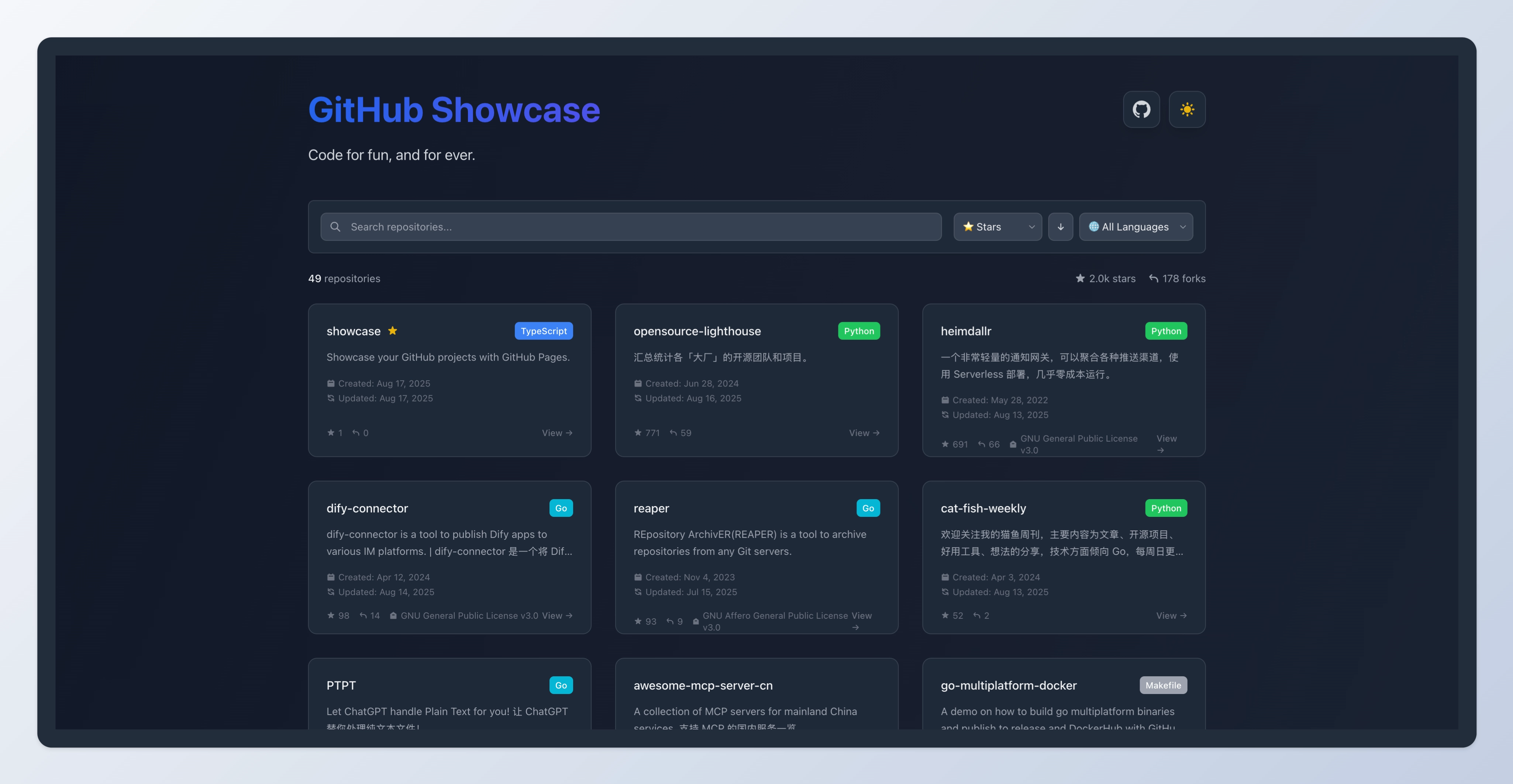Click Go badge on PTPT card

coord(561,685)
